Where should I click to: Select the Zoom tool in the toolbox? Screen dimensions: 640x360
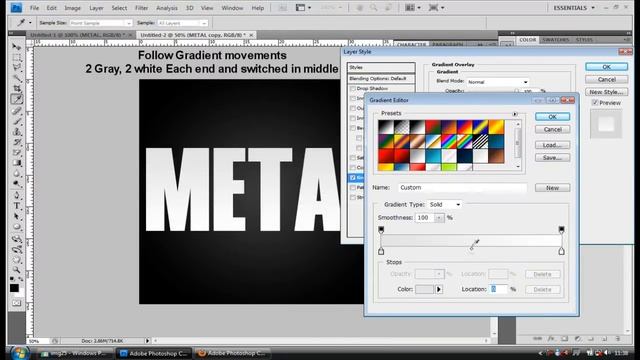point(16,270)
